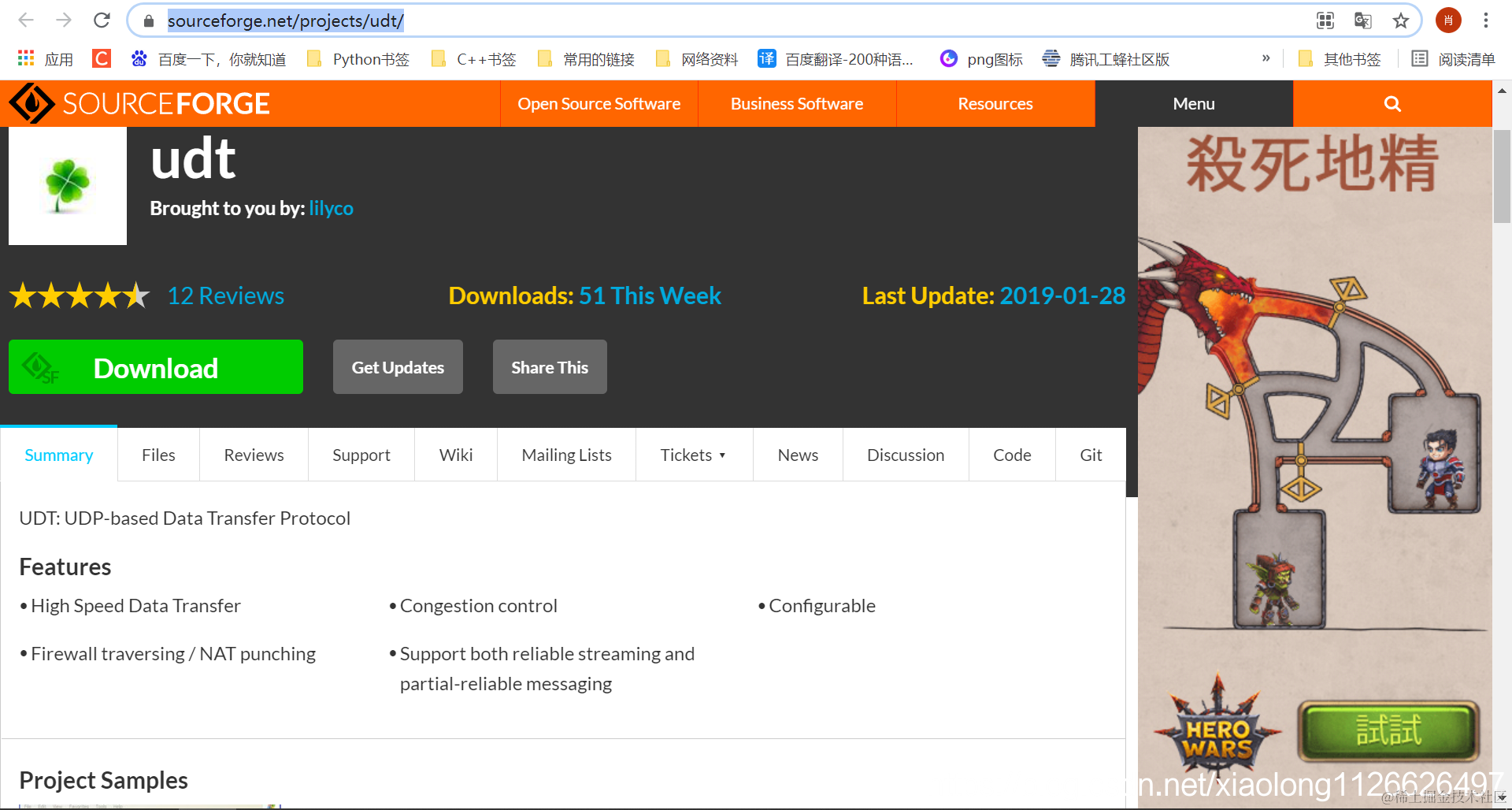Open the Business Software menu

[x=796, y=104]
